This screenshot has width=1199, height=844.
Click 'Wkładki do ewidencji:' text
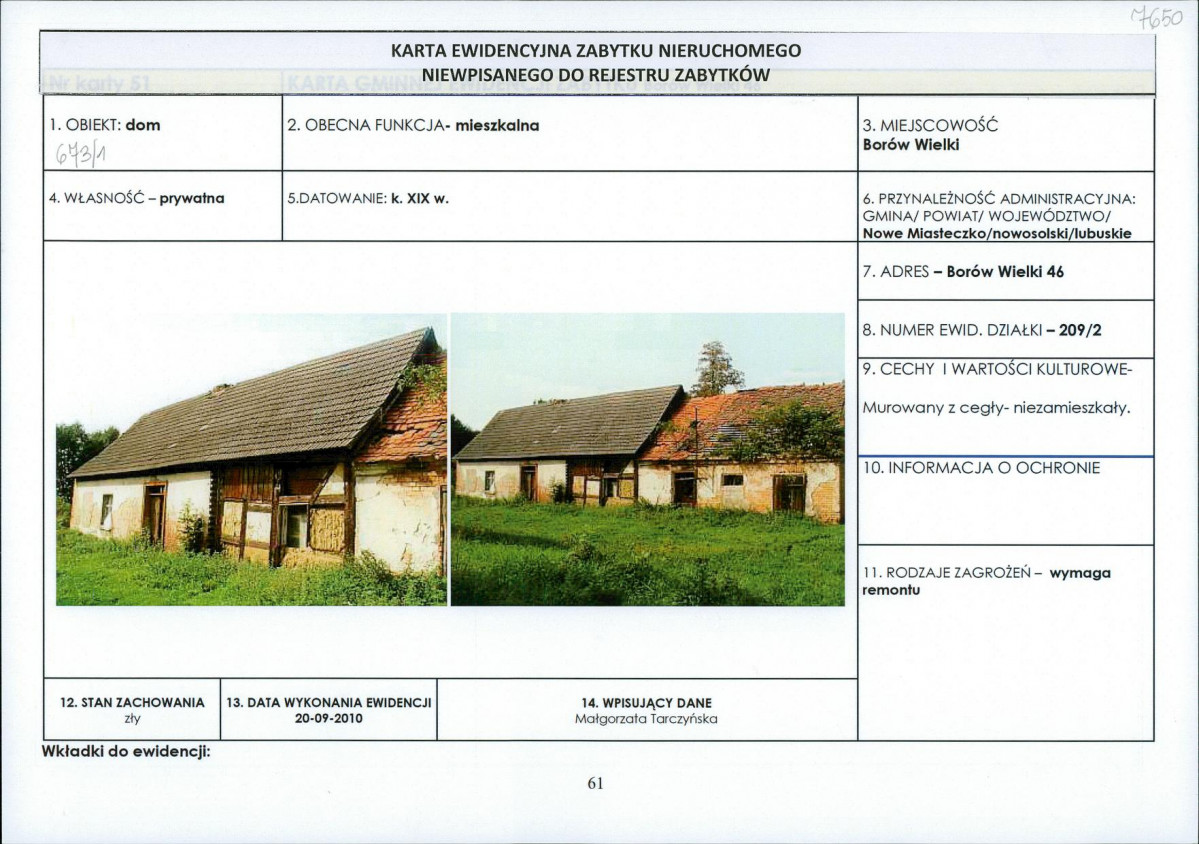(x=125, y=751)
